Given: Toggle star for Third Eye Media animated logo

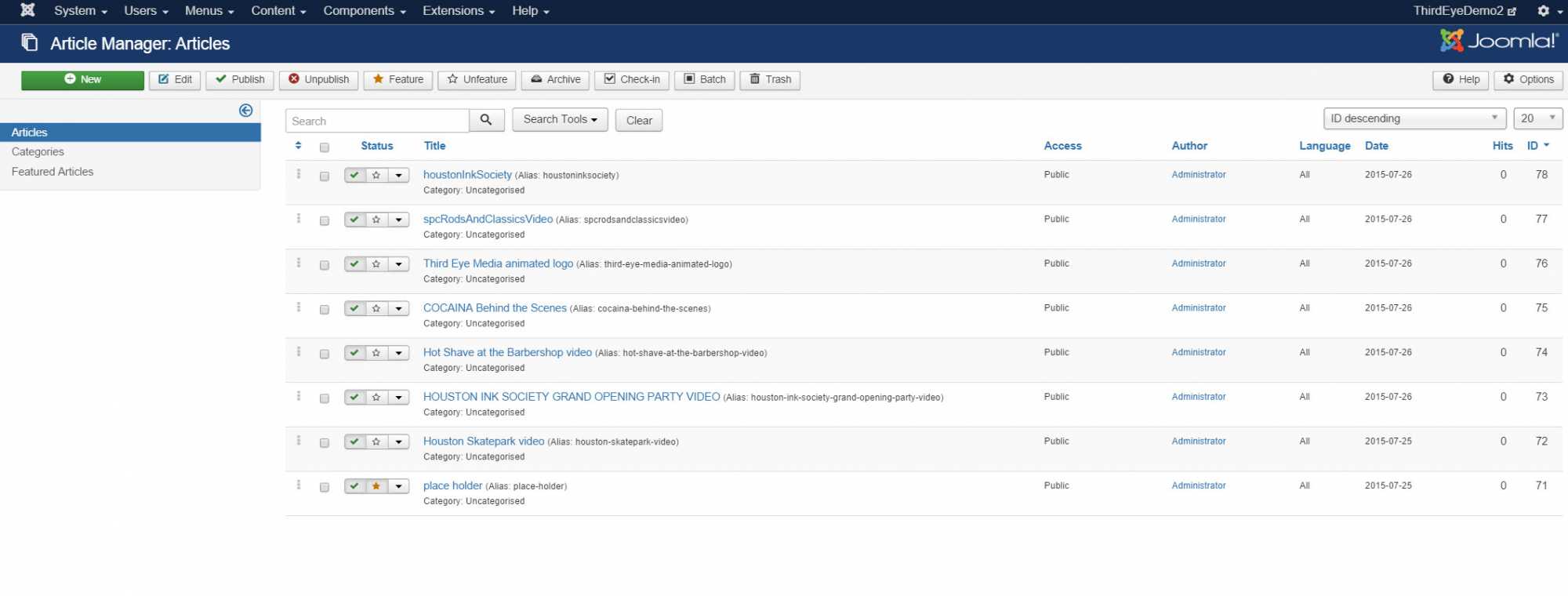Looking at the screenshot, I should [376, 264].
